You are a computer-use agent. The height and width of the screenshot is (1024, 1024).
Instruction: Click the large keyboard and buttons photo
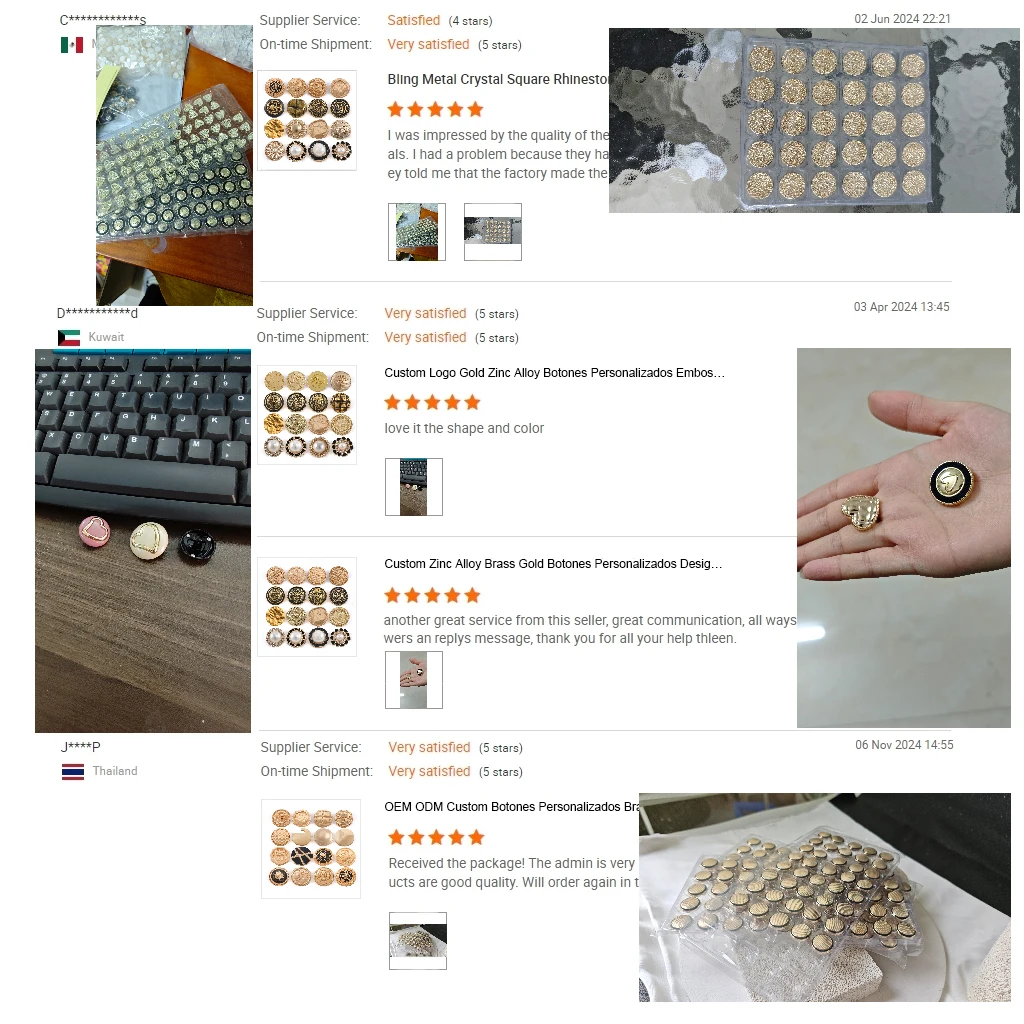(143, 541)
